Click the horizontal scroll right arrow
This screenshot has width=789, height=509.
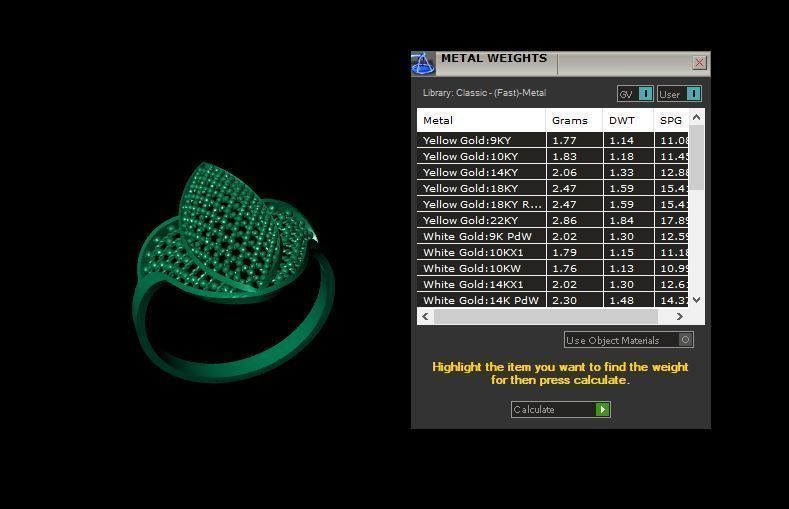[x=680, y=316]
